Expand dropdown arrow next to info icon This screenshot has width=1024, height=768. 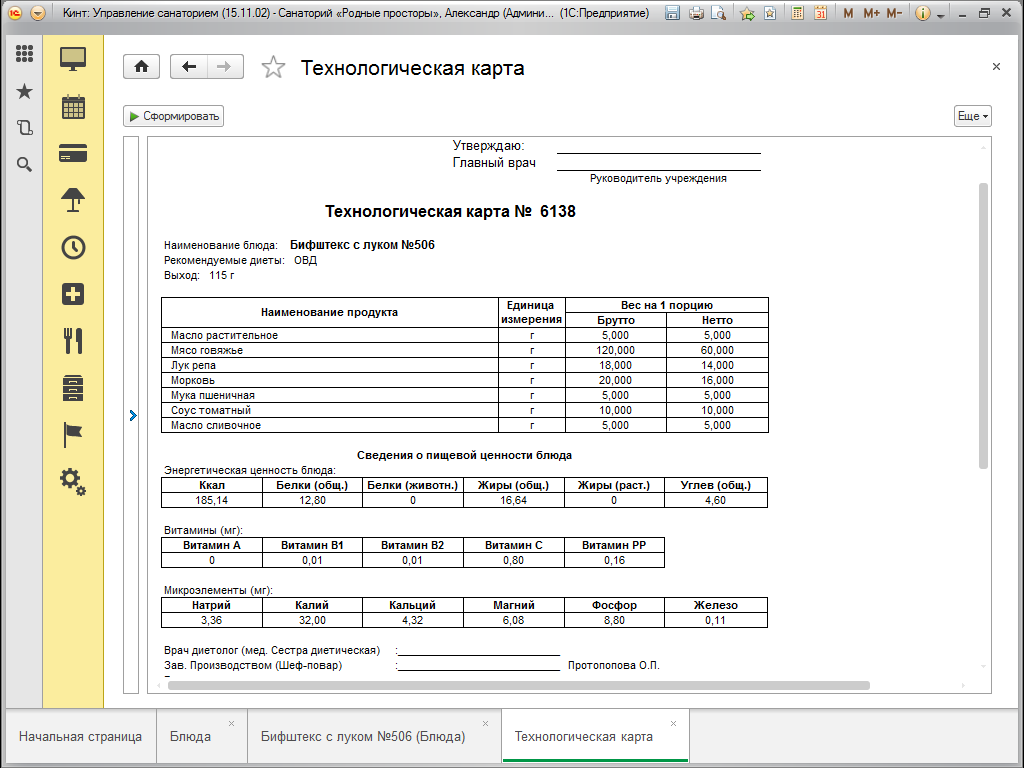pos(940,14)
